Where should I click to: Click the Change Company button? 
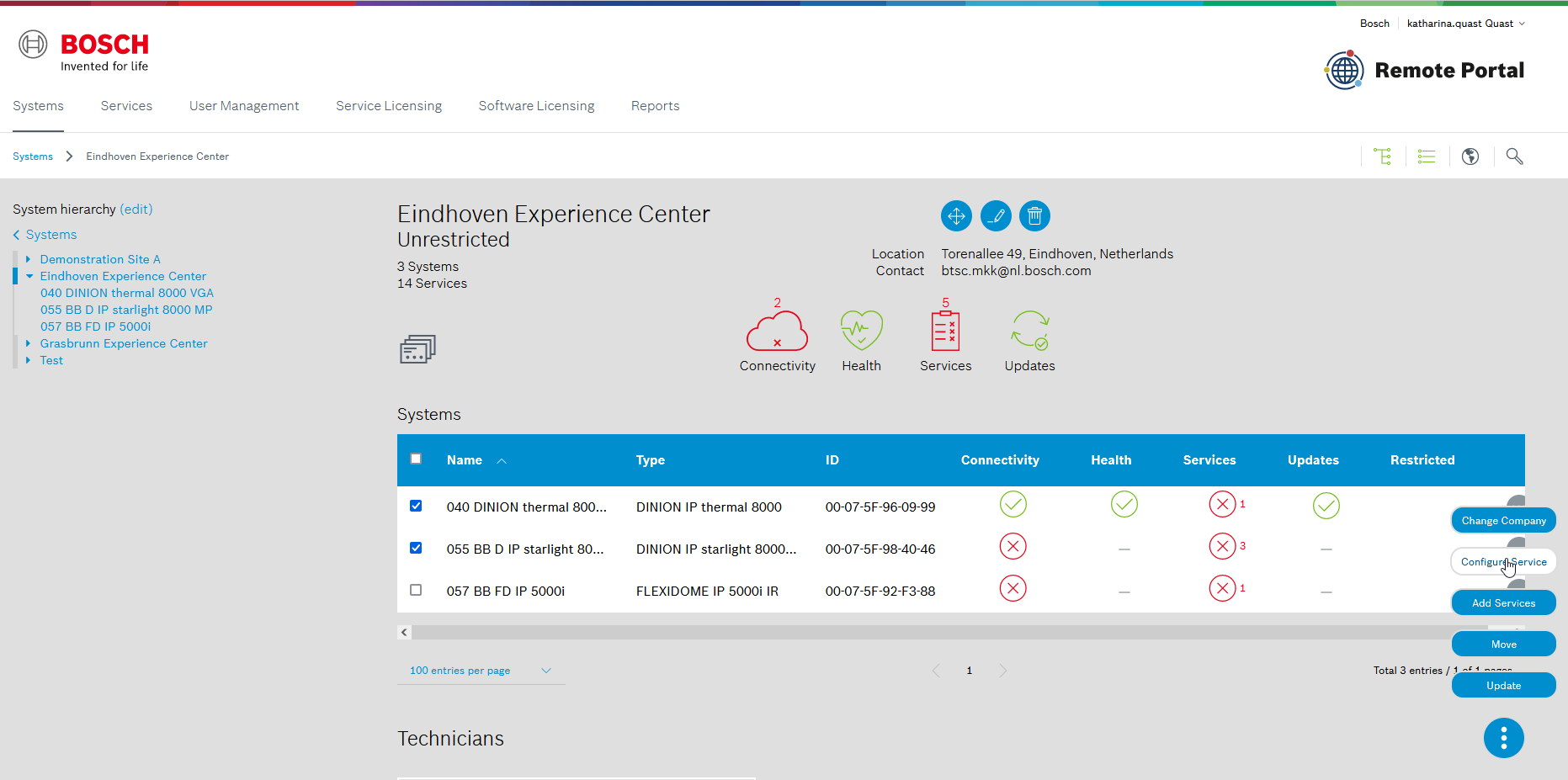point(1503,520)
